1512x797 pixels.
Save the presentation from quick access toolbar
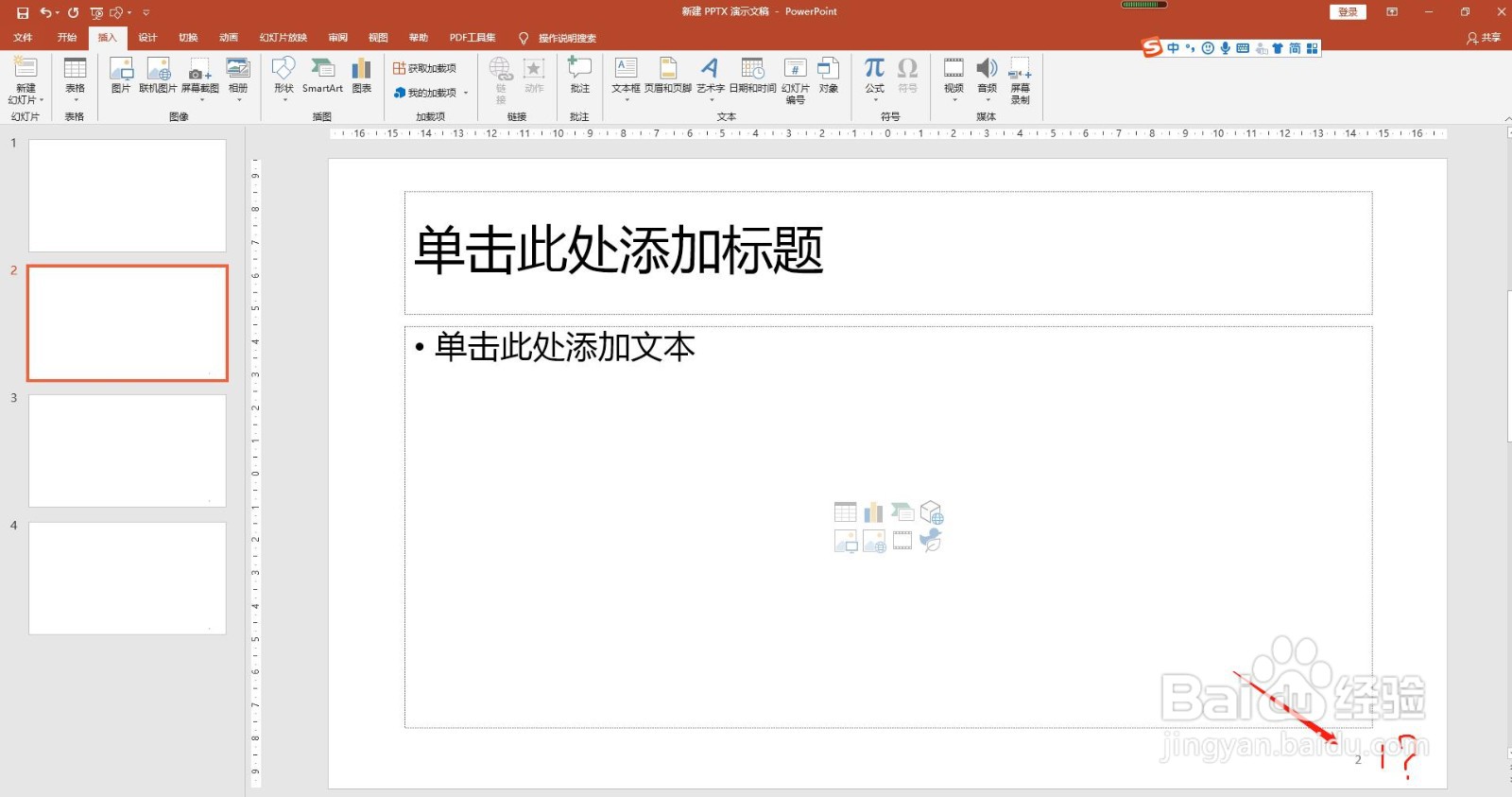click(23, 12)
